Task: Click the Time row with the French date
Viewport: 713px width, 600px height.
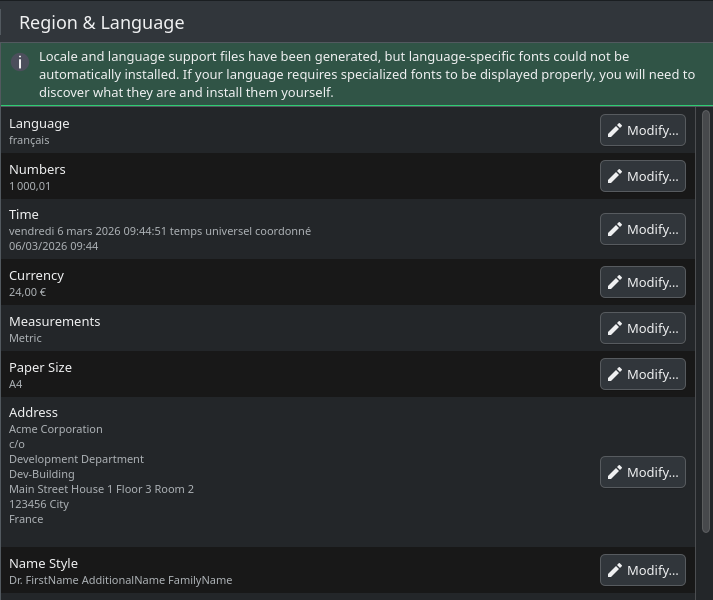Action: point(300,229)
